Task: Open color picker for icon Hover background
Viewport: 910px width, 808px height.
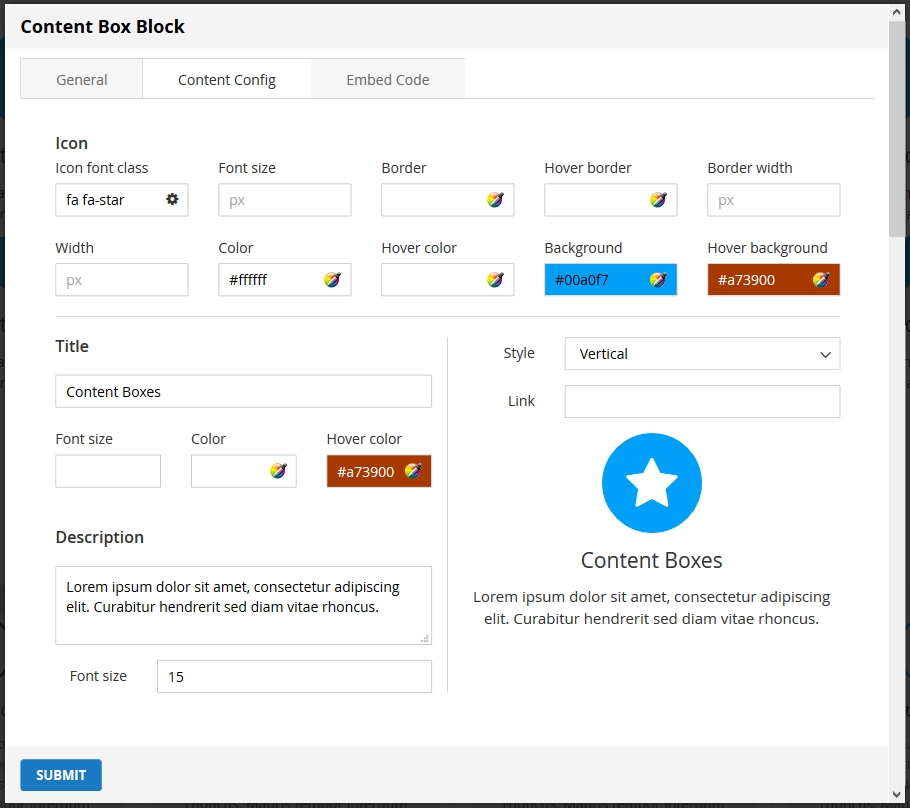Action: tap(821, 280)
